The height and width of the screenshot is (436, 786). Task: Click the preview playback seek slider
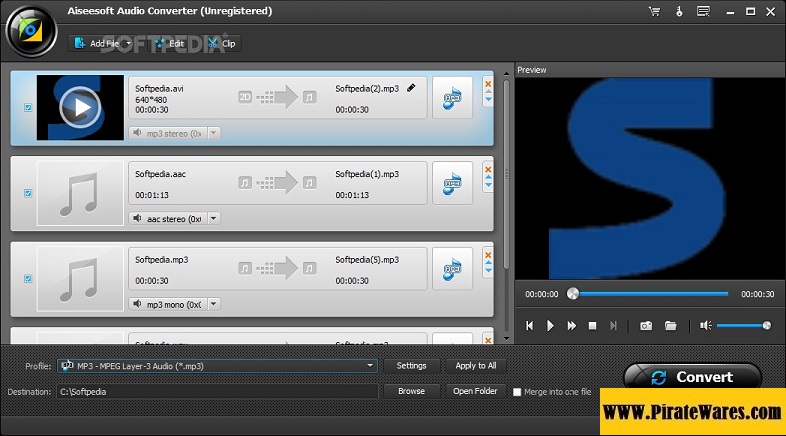coord(650,294)
